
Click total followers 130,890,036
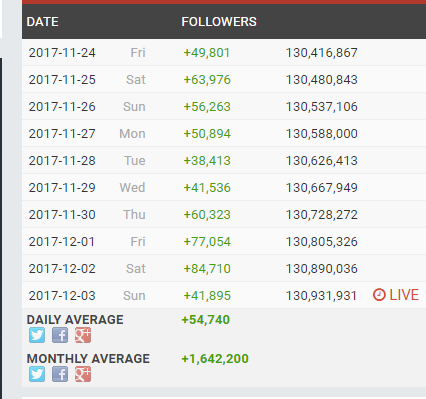pyautogui.click(x=322, y=269)
